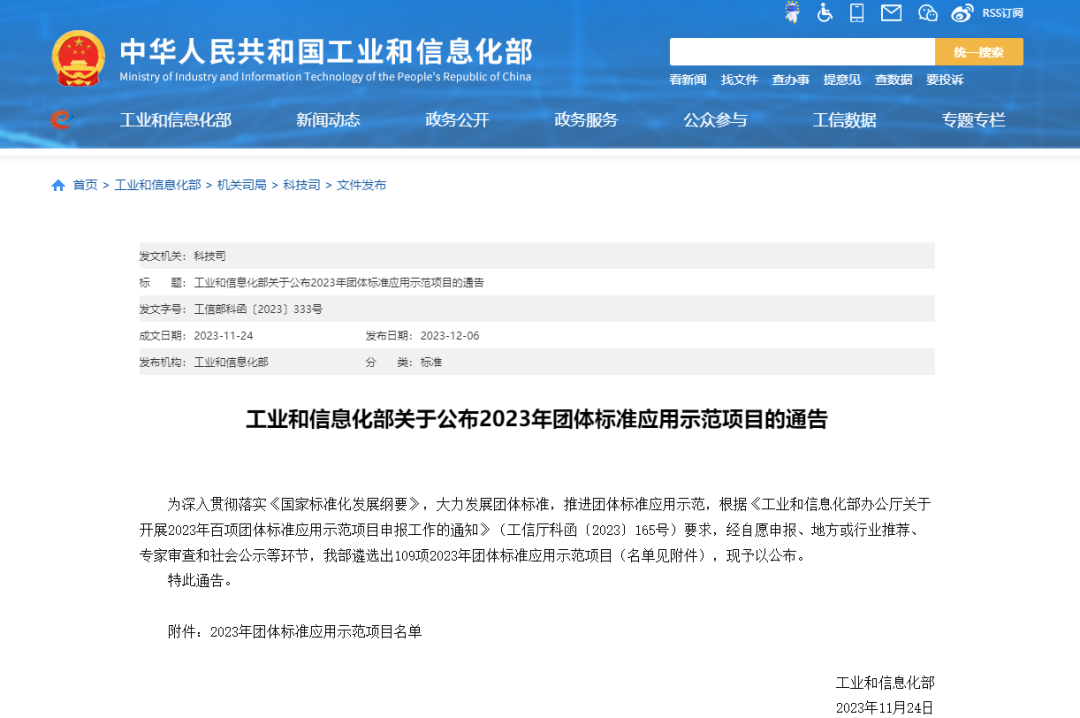Click inside the search input box
Viewport: 1080px width, 718px height.
tap(800, 50)
